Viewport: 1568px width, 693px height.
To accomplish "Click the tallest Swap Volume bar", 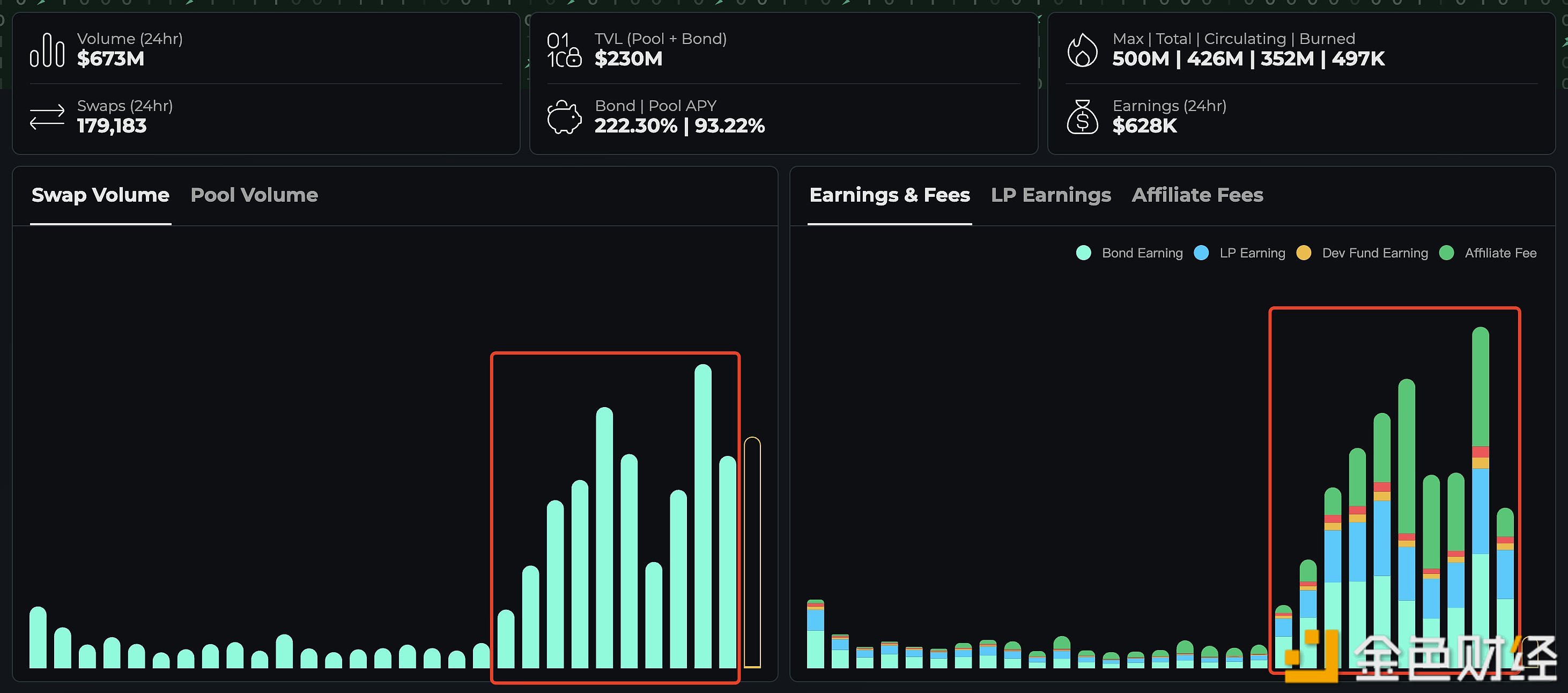I will [x=702, y=518].
